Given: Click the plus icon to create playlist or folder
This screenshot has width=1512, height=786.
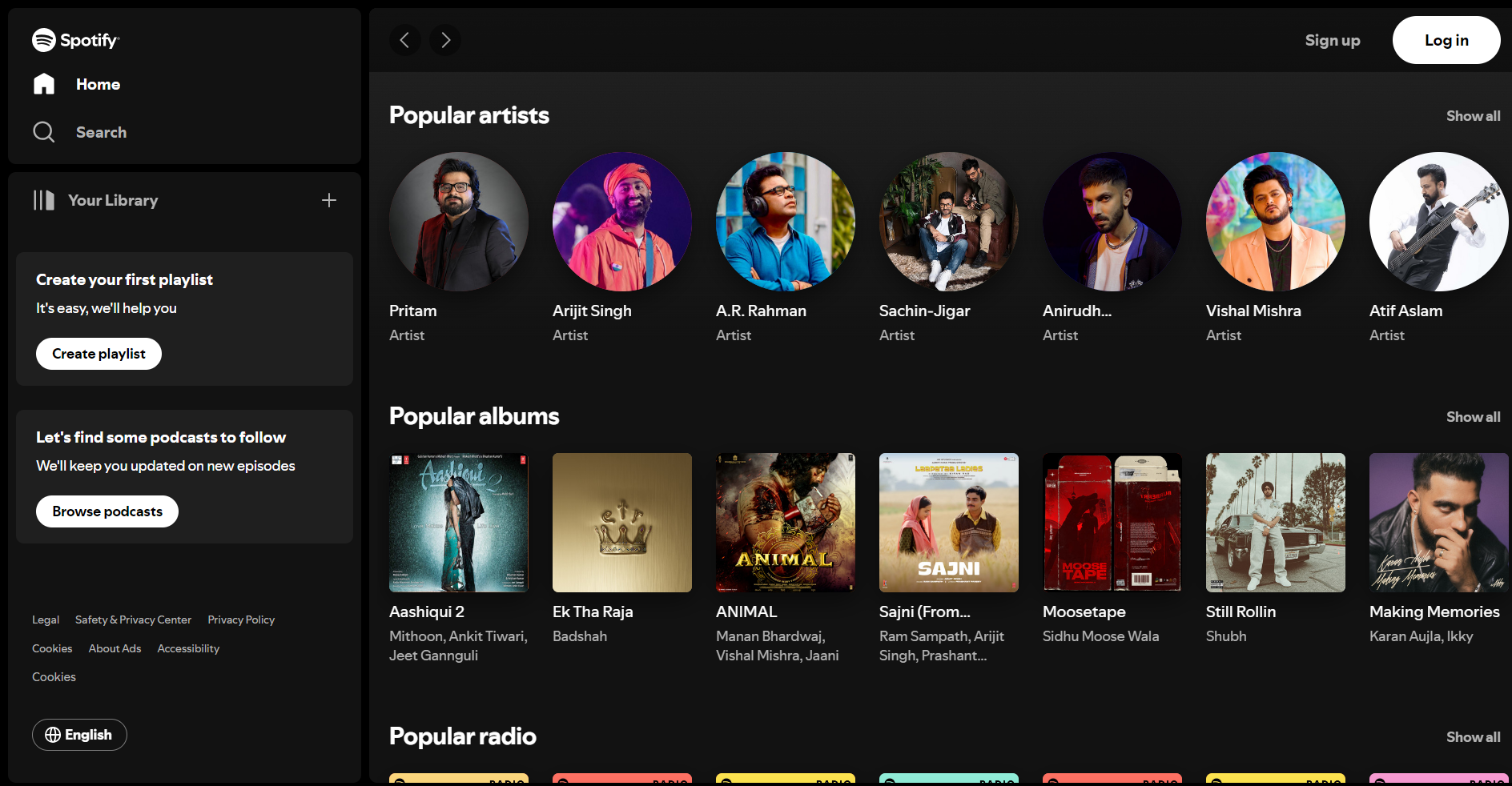Looking at the screenshot, I should (329, 200).
